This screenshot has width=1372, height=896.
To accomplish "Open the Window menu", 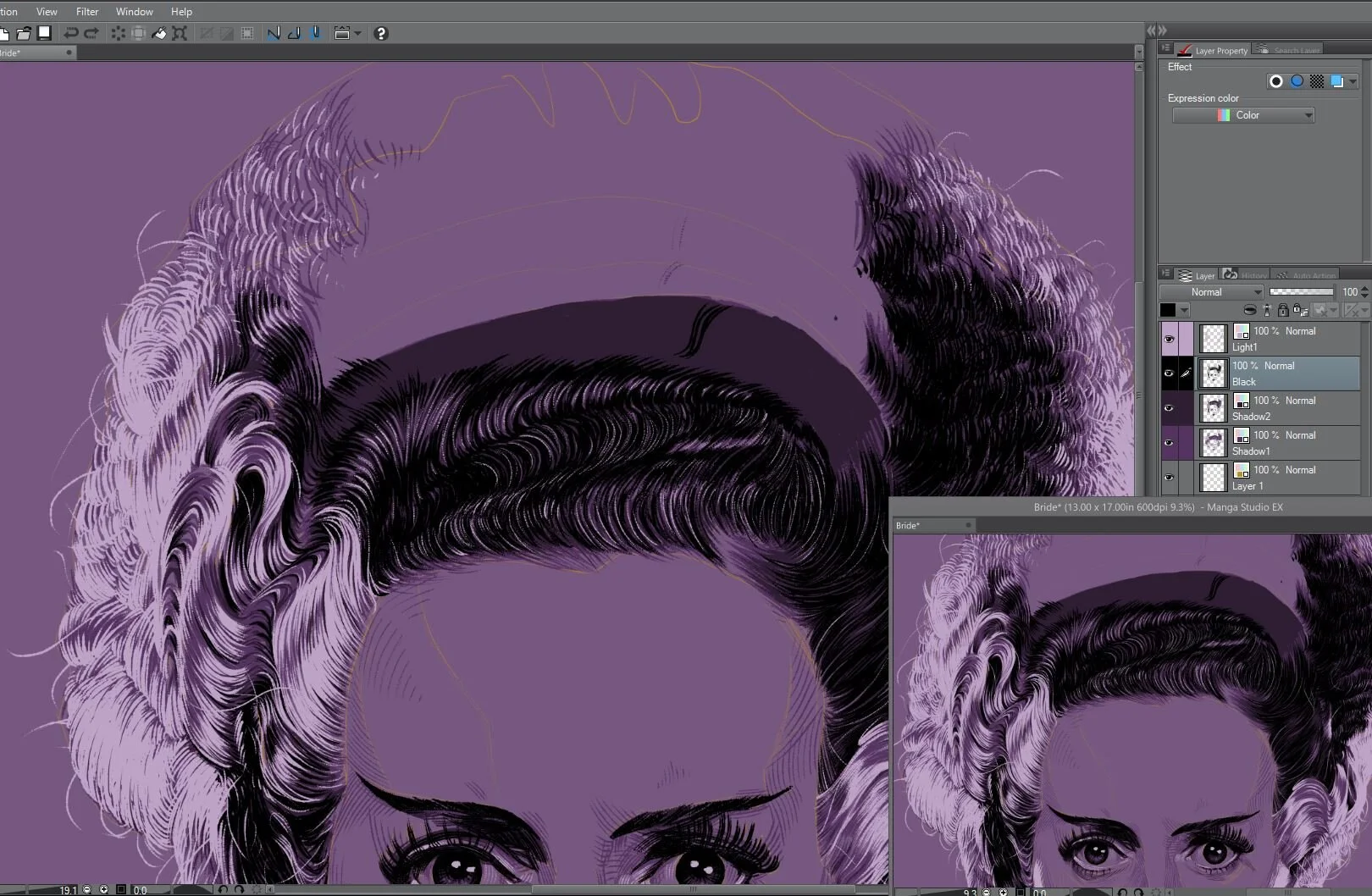I will (x=135, y=11).
